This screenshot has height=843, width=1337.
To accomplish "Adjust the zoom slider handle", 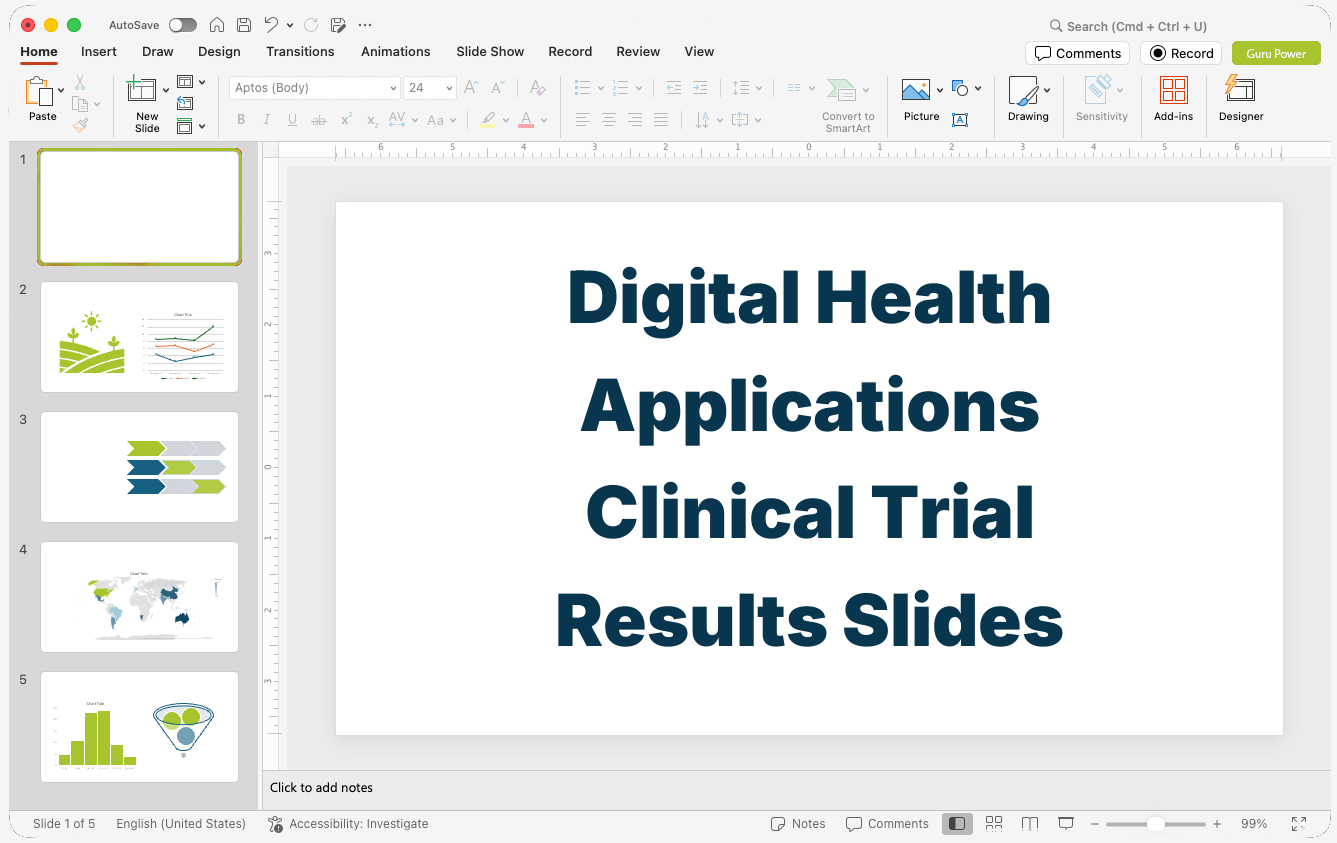I will [1155, 824].
